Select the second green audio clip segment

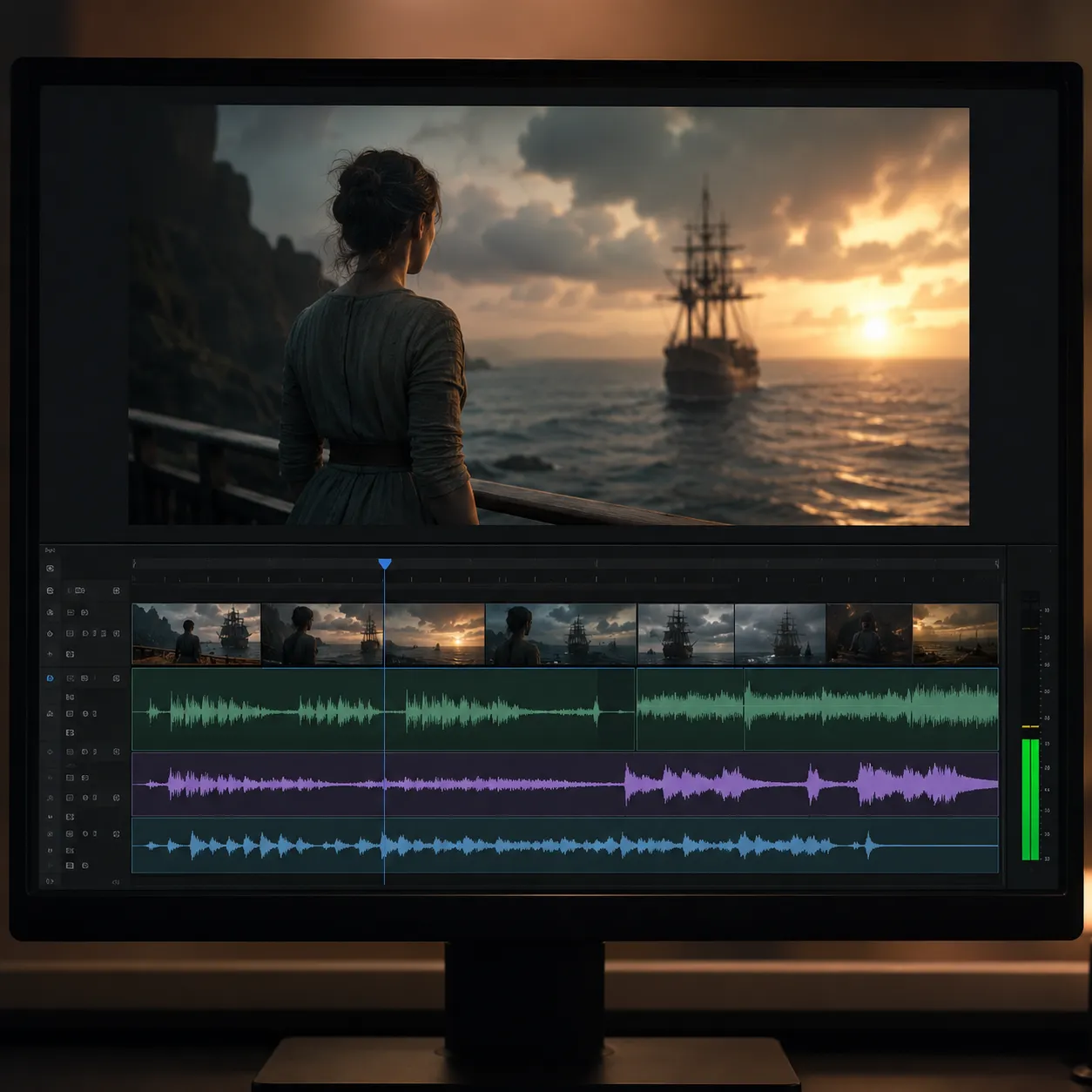pyautogui.click(x=690, y=709)
